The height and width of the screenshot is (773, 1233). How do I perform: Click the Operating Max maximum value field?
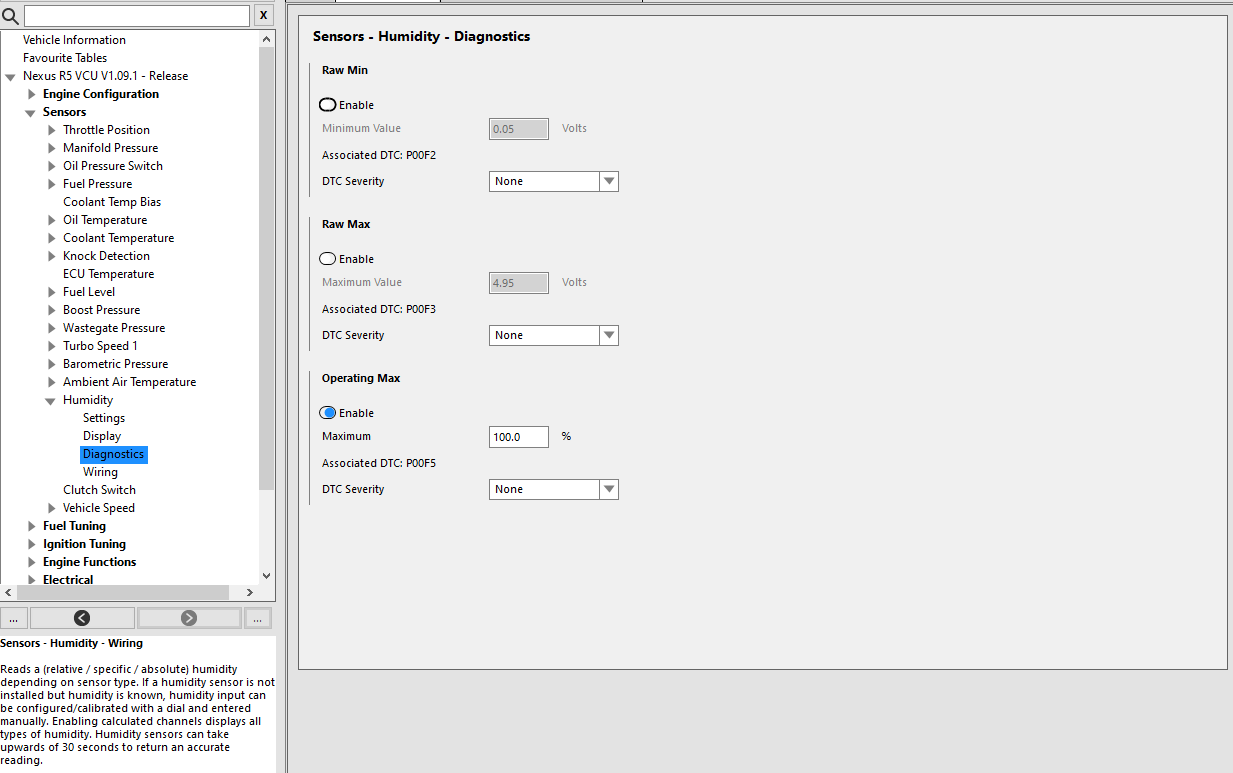tap(518, 437)
